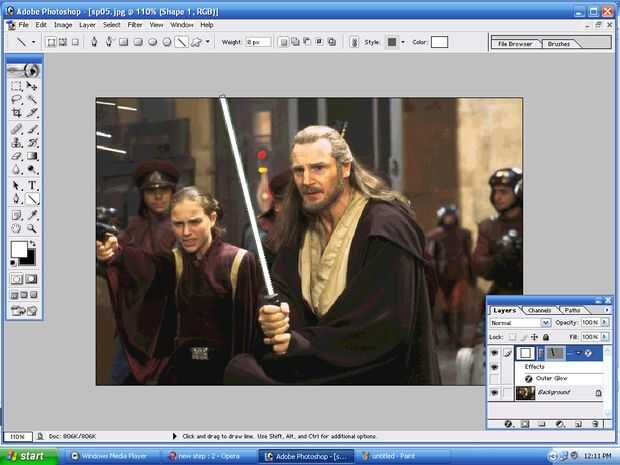Select the Brush tool

(32, 129)
